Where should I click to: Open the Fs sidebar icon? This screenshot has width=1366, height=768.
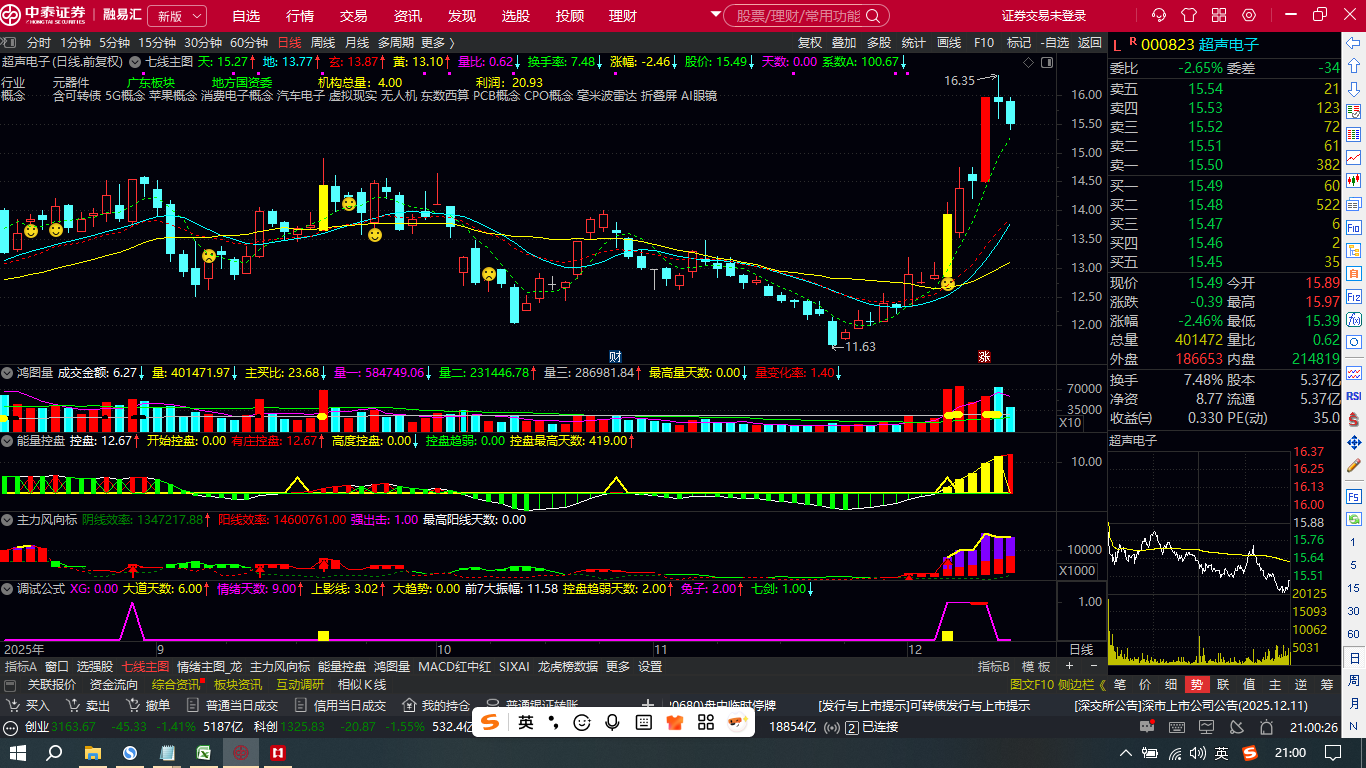1354,496
